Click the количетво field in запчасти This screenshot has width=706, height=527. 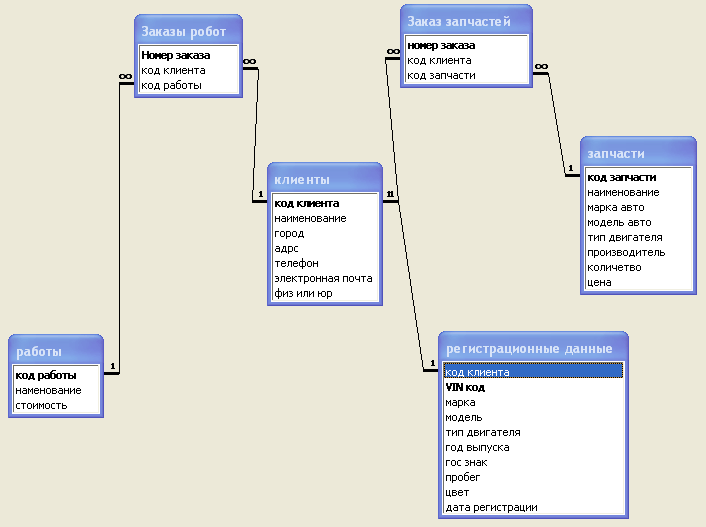(x=638, y=267)
